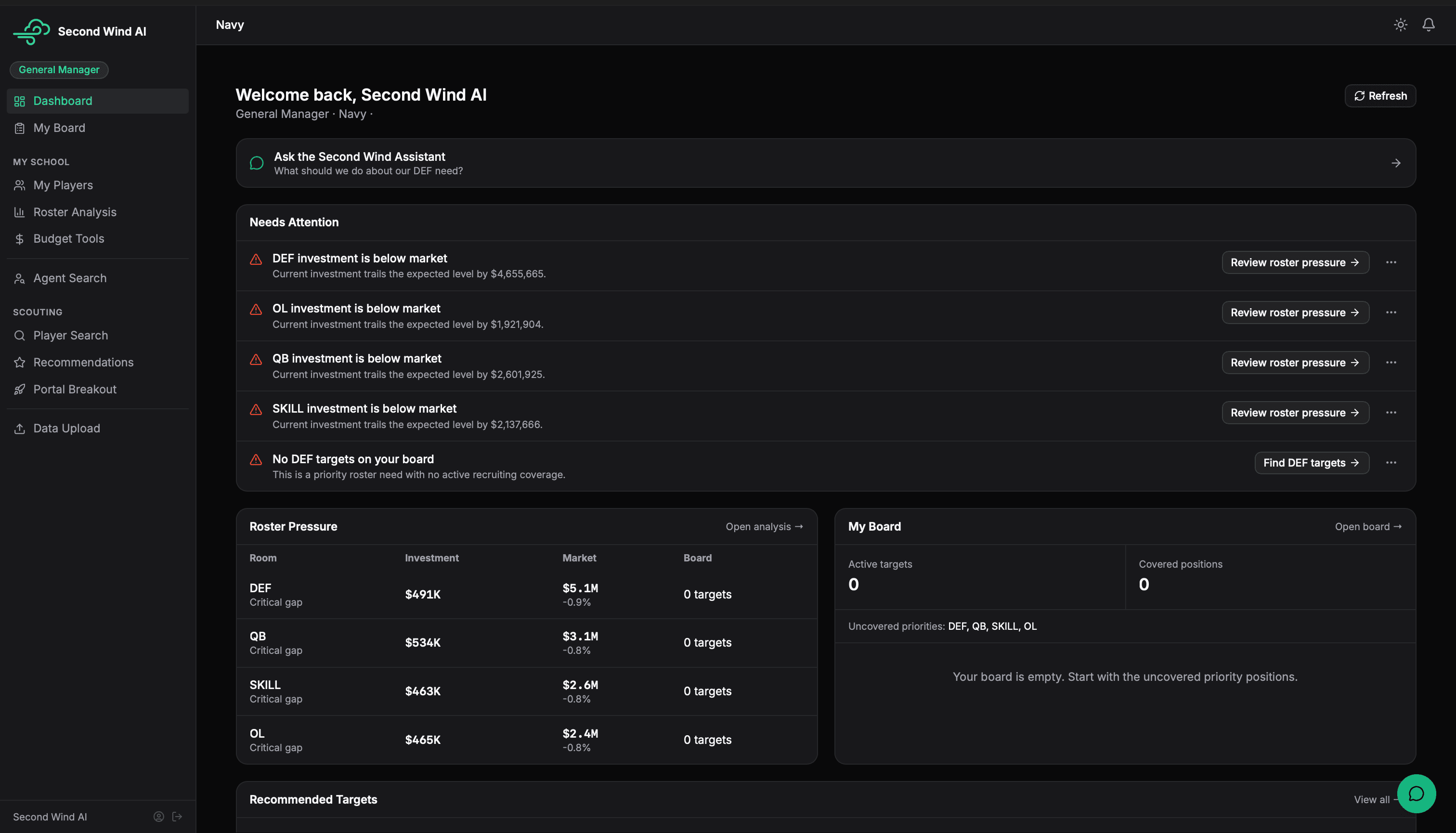Open Dashboard in the sidebar

[x=97, y=101]
